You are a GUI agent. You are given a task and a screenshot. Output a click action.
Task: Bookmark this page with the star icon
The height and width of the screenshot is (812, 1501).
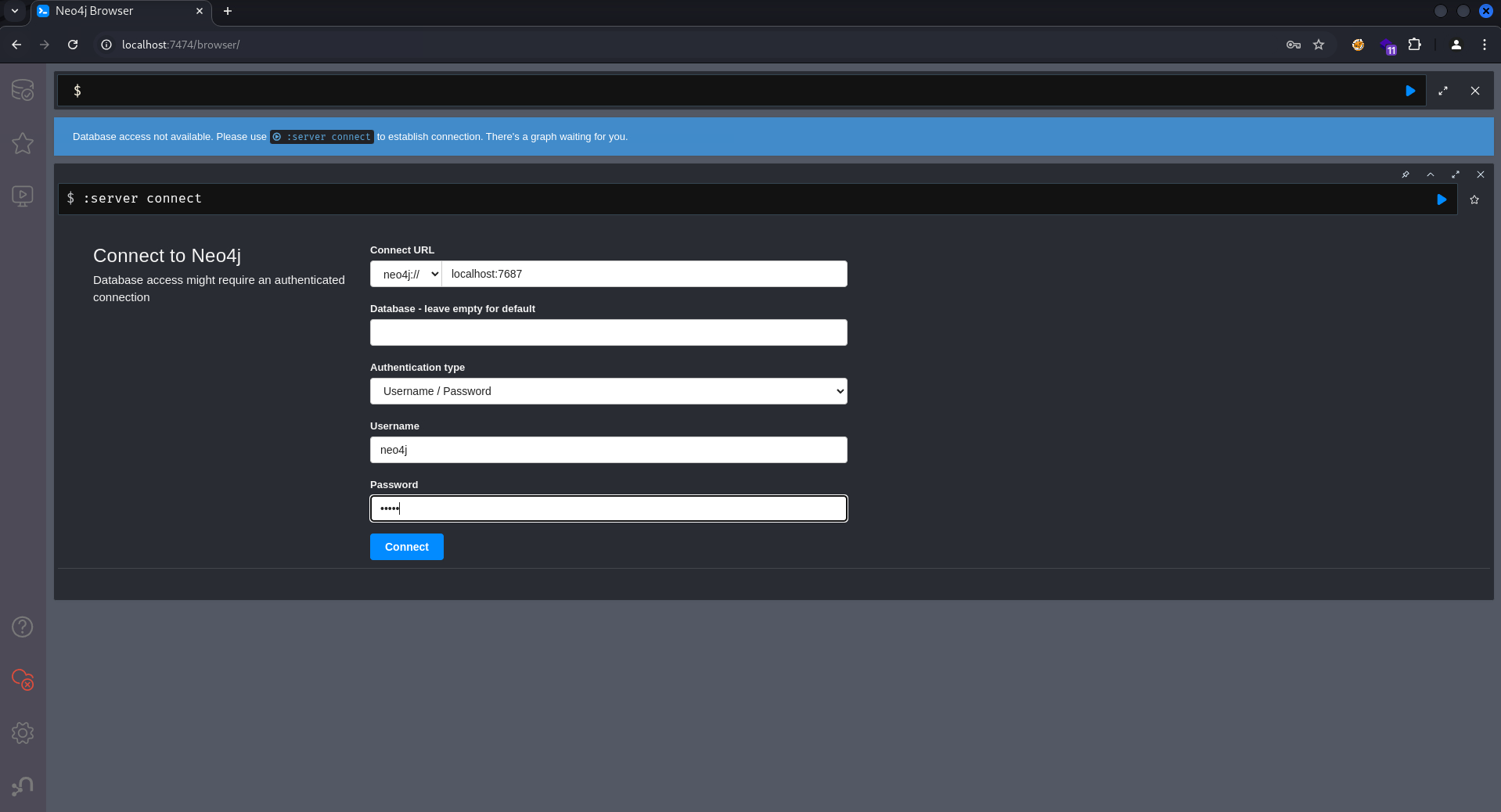1319,45
